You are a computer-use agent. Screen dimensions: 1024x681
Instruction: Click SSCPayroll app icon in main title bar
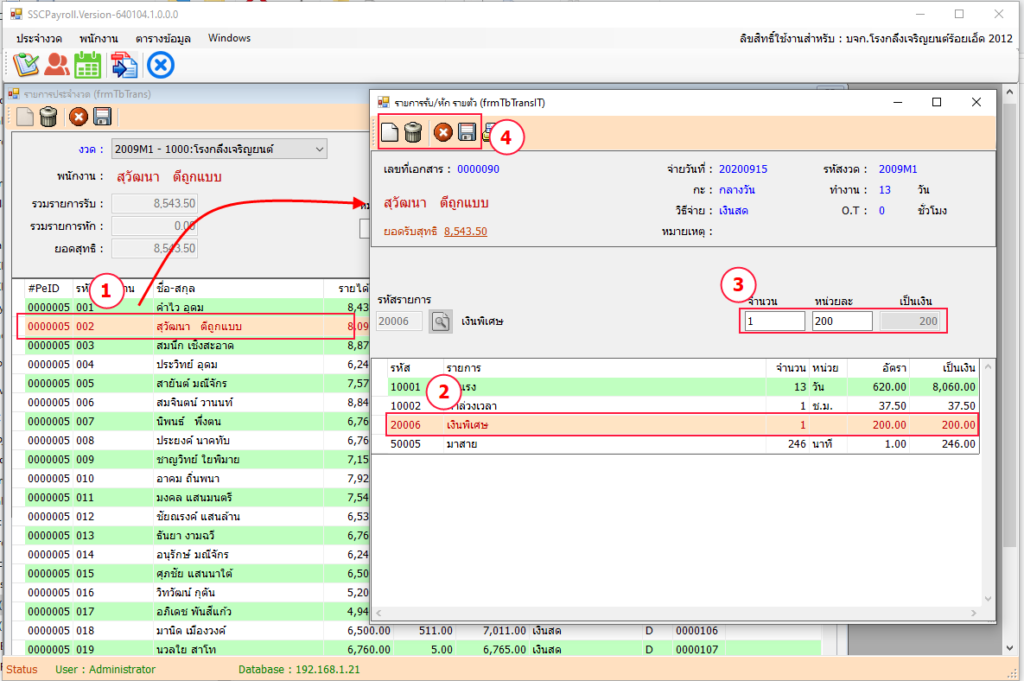click(x=16, y=14)
